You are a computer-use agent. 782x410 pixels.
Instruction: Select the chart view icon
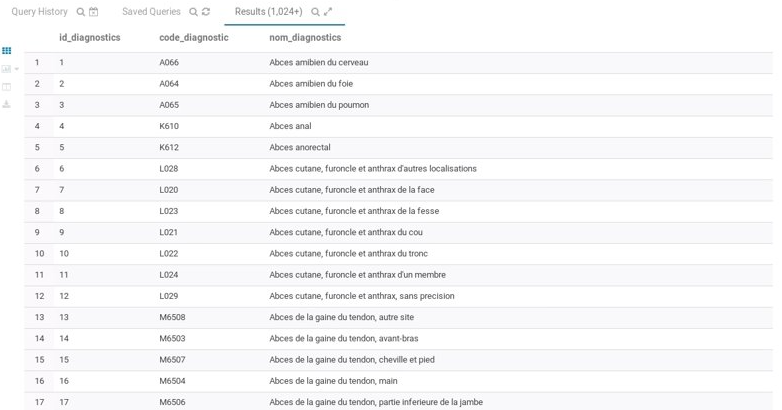6,69
